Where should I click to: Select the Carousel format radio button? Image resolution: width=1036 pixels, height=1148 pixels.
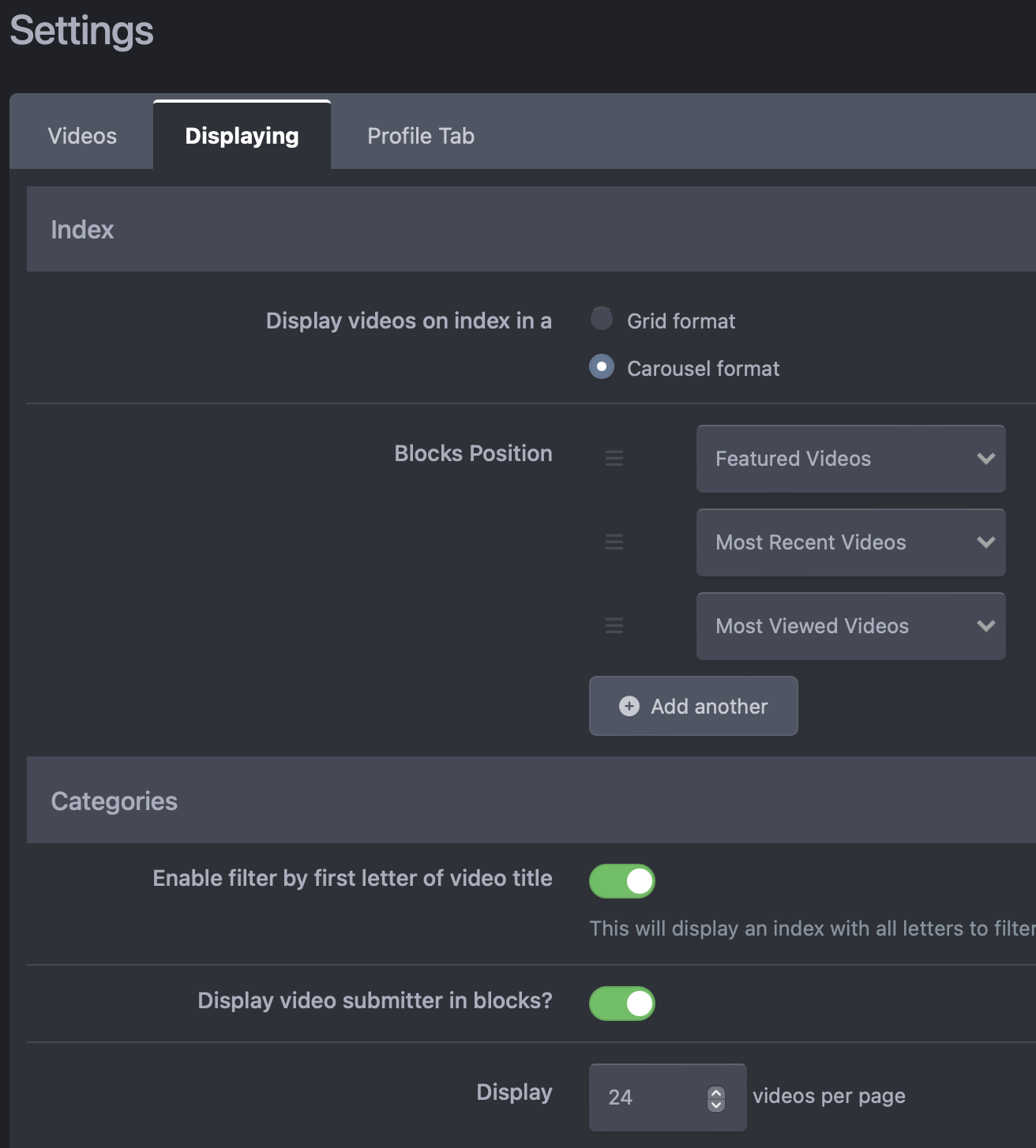[602, 366]
